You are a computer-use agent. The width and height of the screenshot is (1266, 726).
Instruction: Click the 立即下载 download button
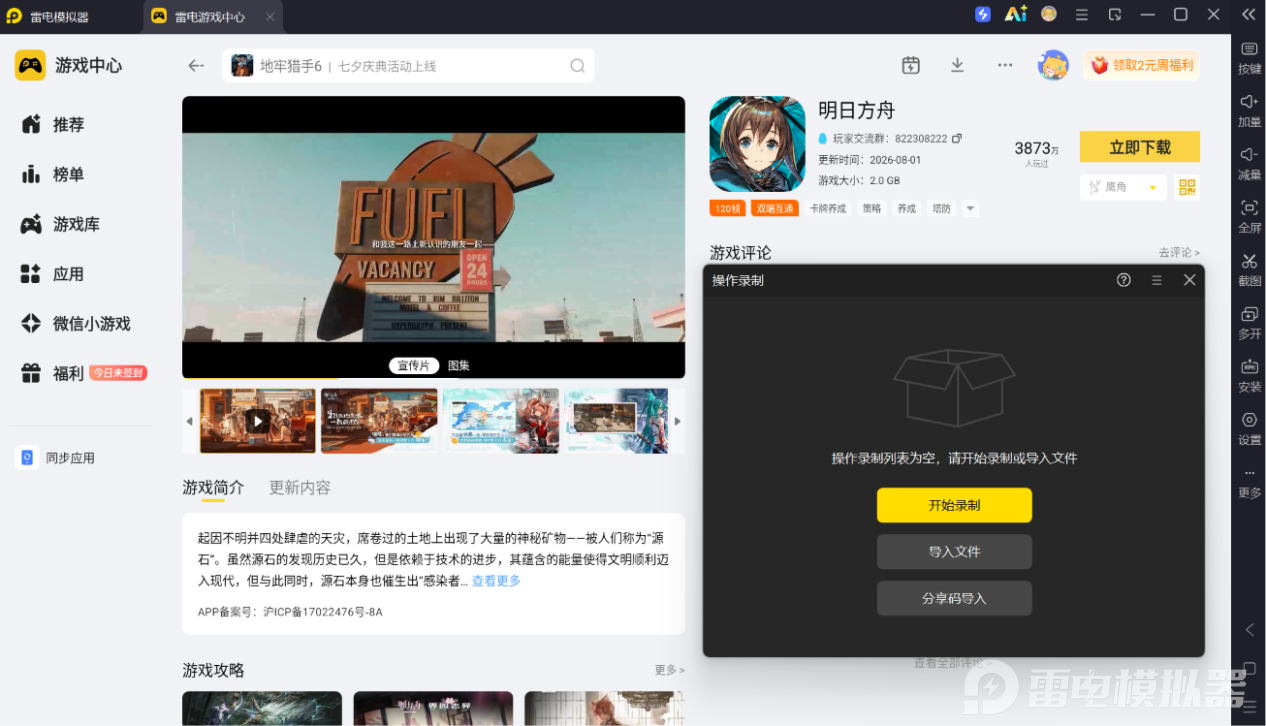1139,147
